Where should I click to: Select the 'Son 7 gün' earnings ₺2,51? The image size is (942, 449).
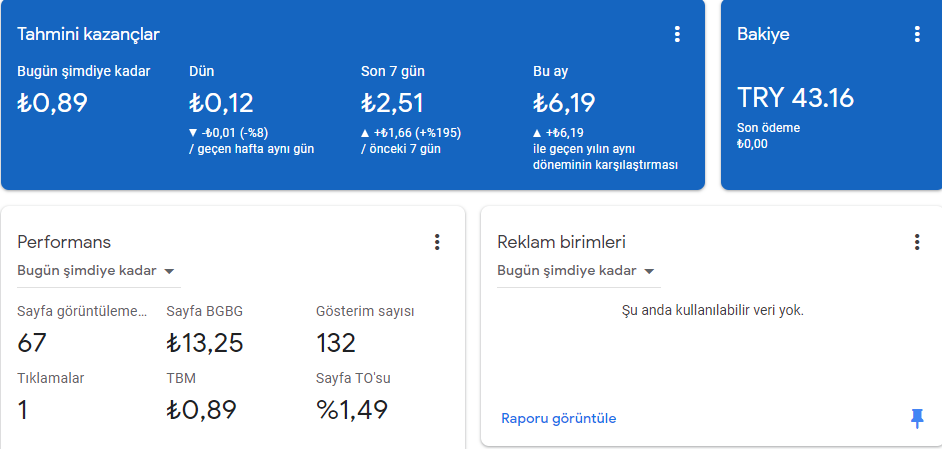pos(392,103)
